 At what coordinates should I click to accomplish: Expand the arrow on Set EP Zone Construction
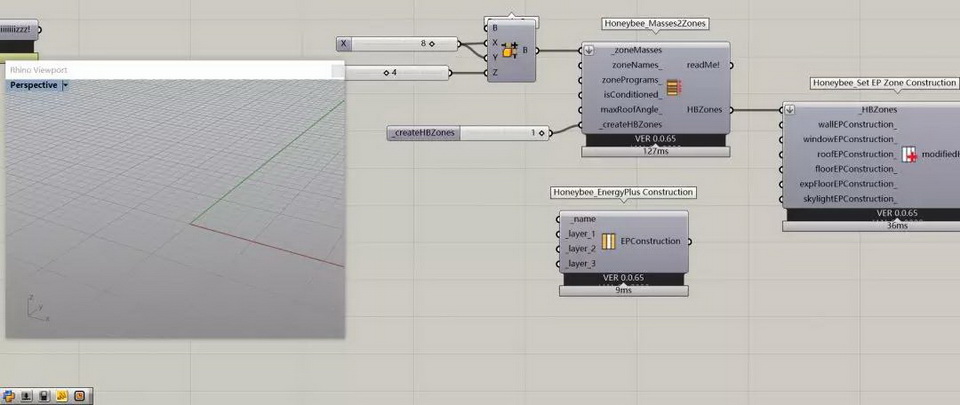click(x=789, y=110)
